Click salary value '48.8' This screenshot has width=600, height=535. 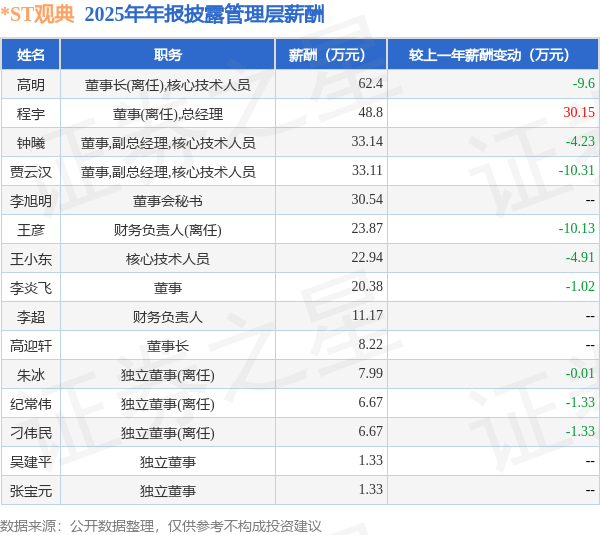coord(370,112)
